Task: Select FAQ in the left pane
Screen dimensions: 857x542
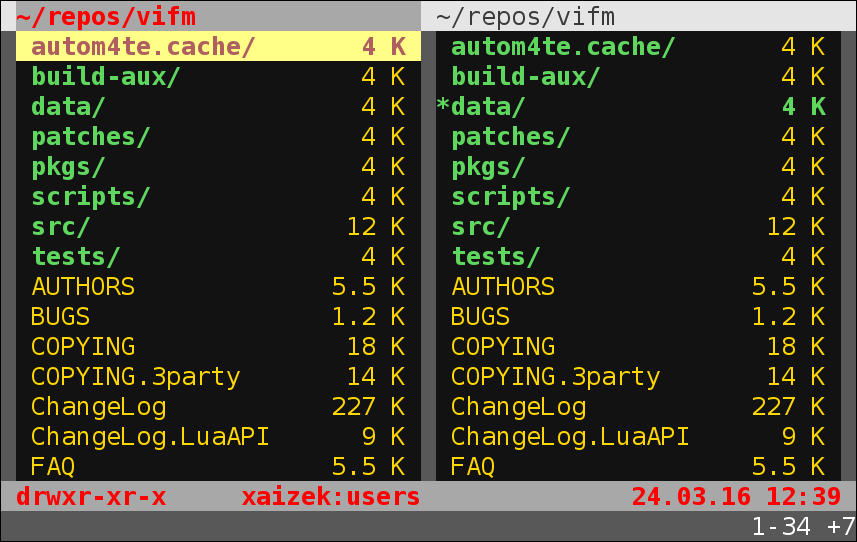Action: [x=218, y=466]
